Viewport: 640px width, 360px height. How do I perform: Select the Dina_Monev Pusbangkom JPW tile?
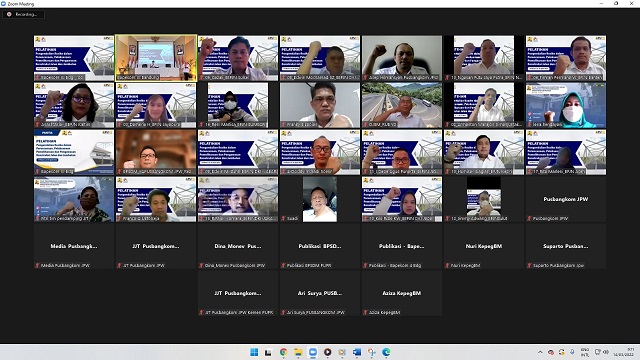(x=238, y=246)
